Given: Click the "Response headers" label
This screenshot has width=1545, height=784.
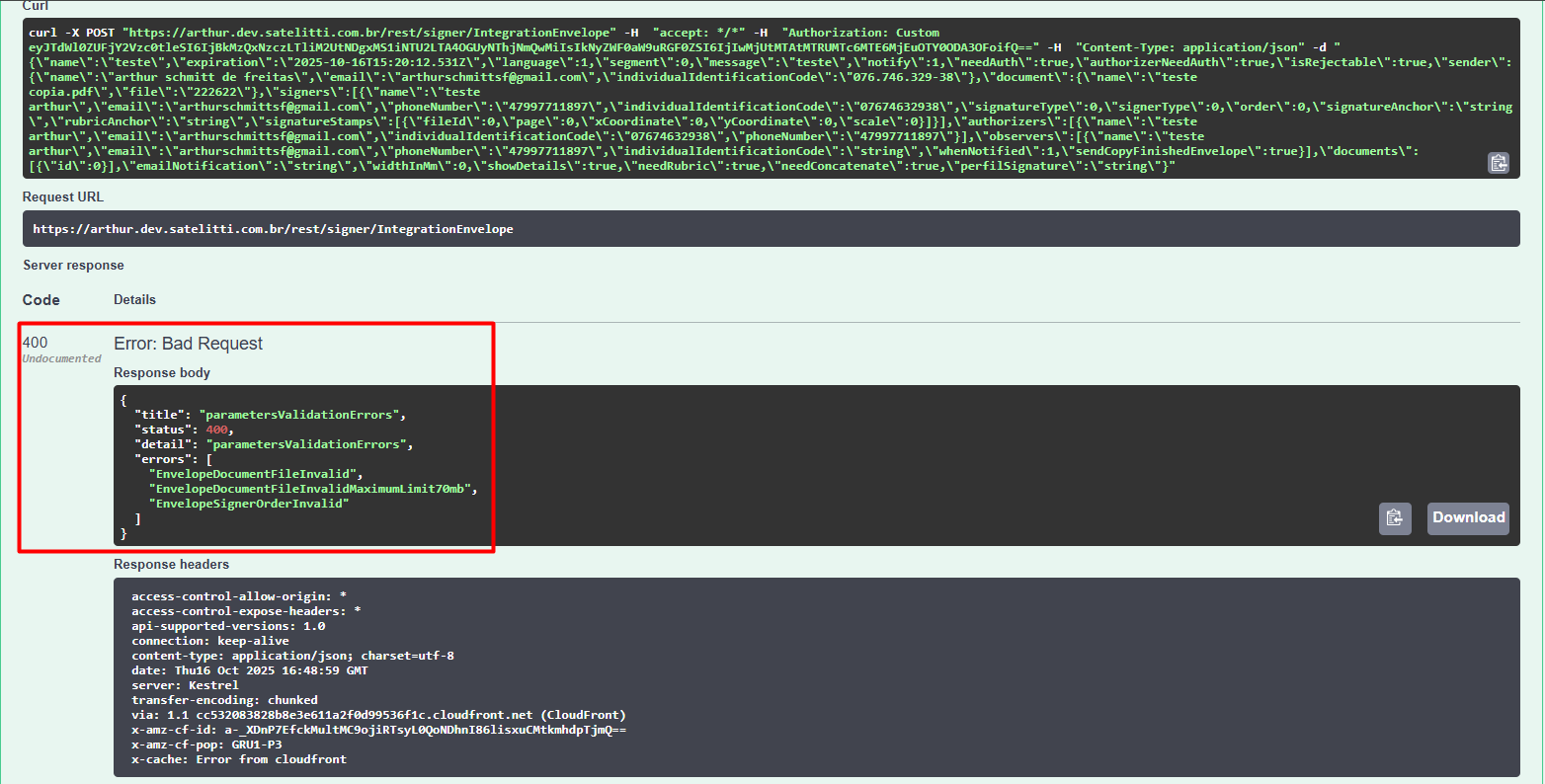Looking at the screenshot, I should pyautogui.click(x=171, y=565).
